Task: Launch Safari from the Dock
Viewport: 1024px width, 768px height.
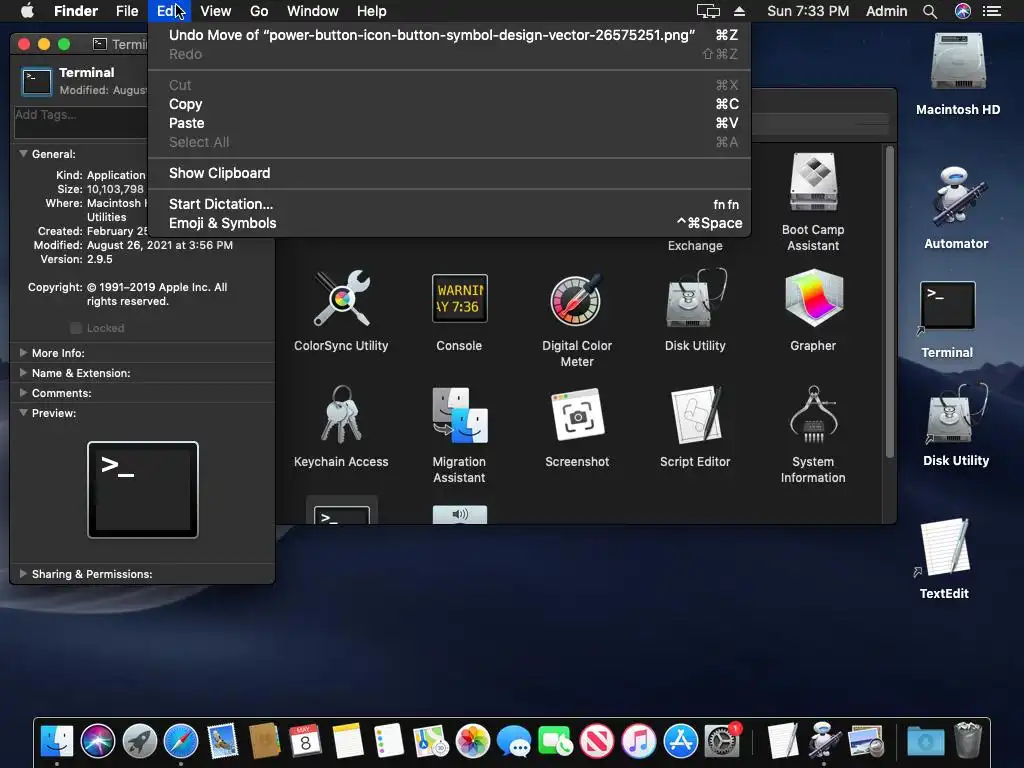Action: tap(181, 741)
